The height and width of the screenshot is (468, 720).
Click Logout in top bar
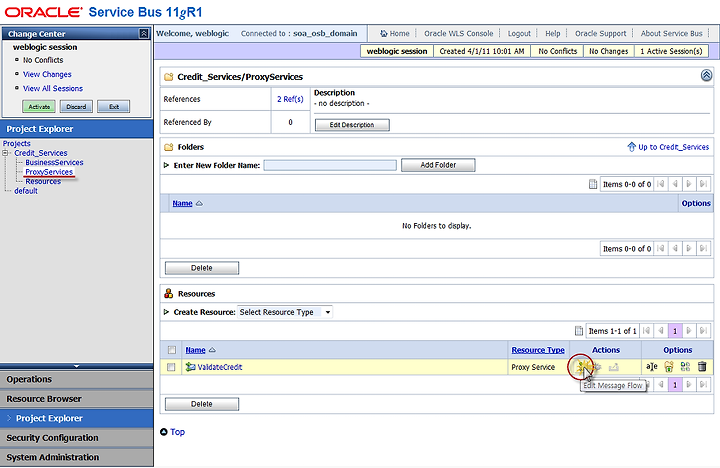[x=519, y=34]
